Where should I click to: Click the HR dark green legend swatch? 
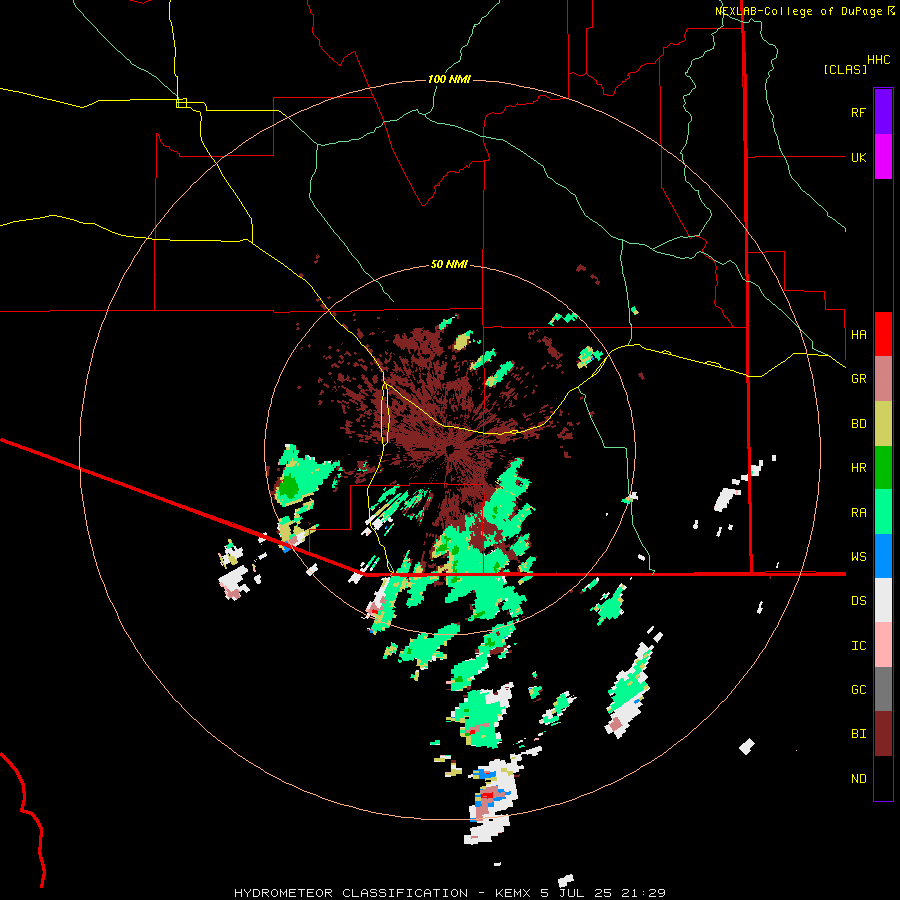883,468
